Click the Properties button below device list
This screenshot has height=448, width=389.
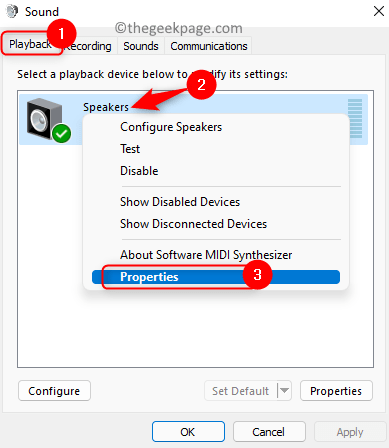[336, 391]
